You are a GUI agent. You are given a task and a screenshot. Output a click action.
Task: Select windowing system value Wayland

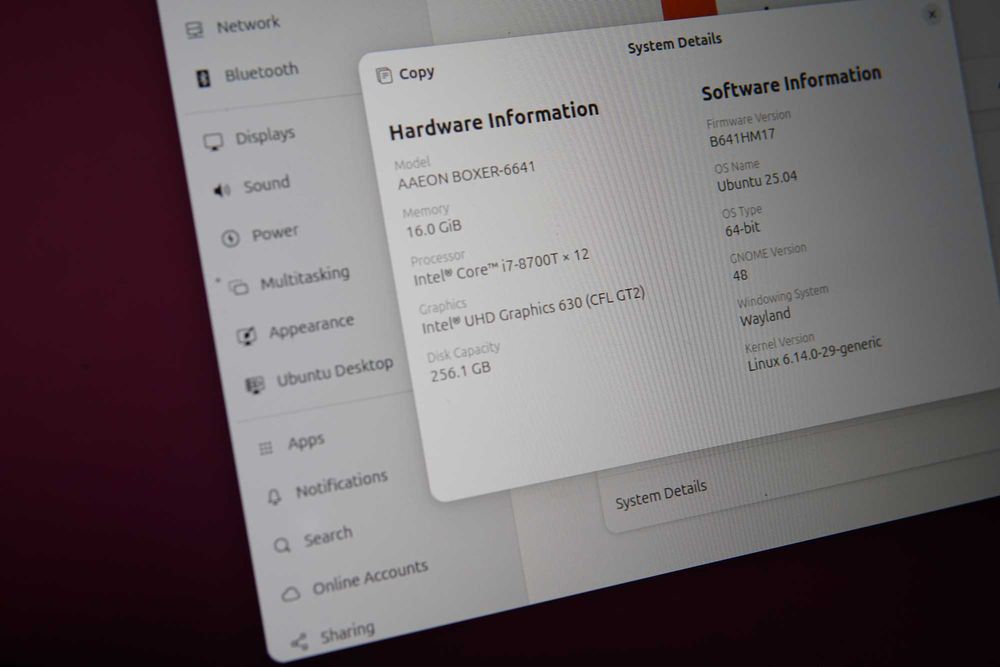(x=765, y=317)
